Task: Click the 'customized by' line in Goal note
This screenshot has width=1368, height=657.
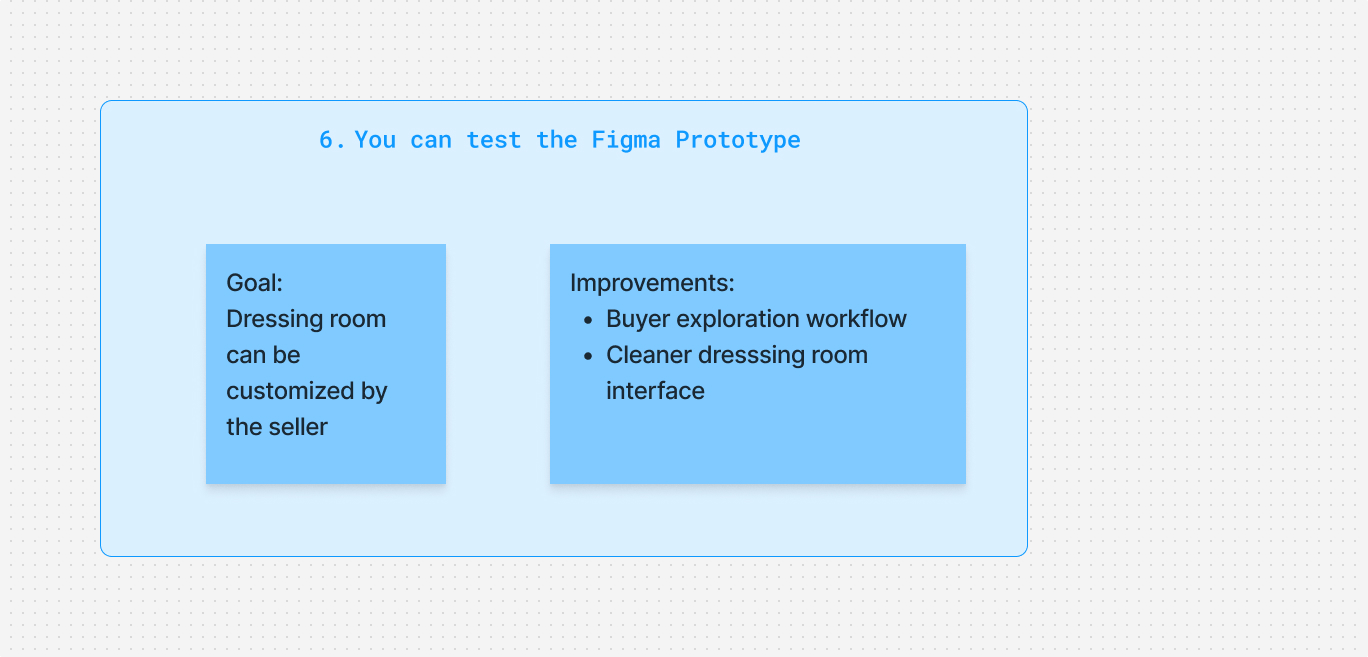Action: pyautogui.click(x=307, y=391)
